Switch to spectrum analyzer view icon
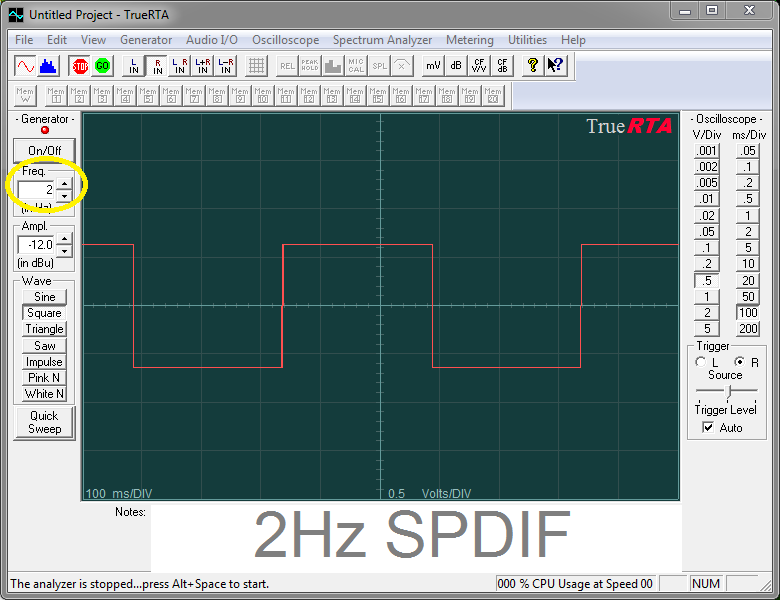The height and width of the screenshot is (600, 780). 48,66
